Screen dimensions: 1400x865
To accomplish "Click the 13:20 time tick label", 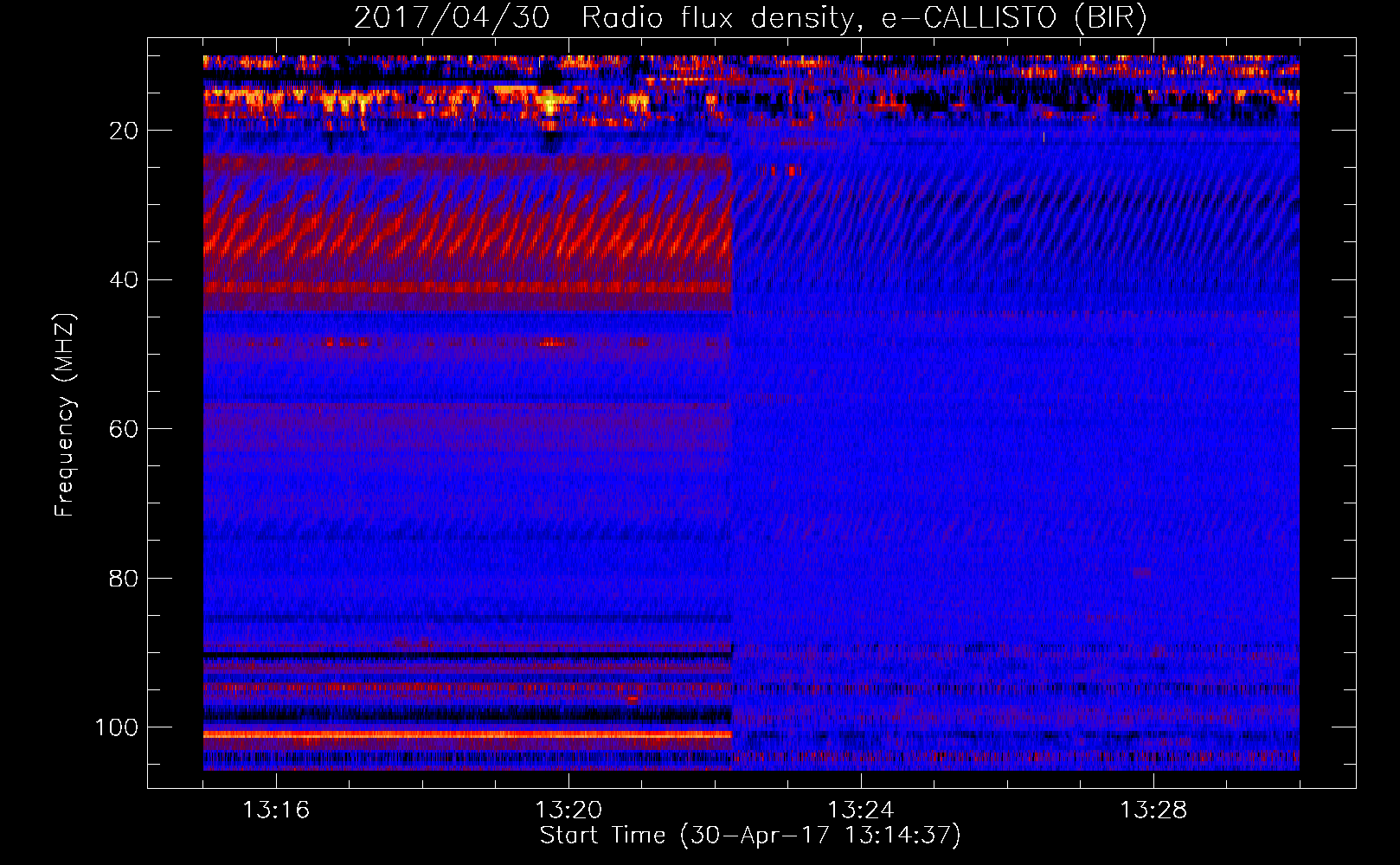I will pyautogui.click(x=568, y=811).
